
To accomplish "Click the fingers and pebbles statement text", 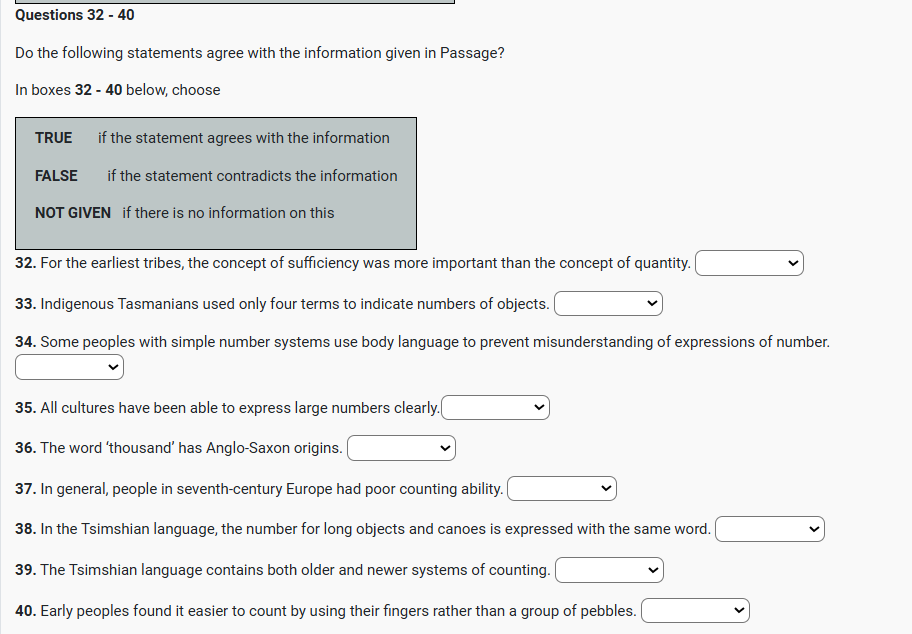I will pyautogui.click(x=338, y=610).
